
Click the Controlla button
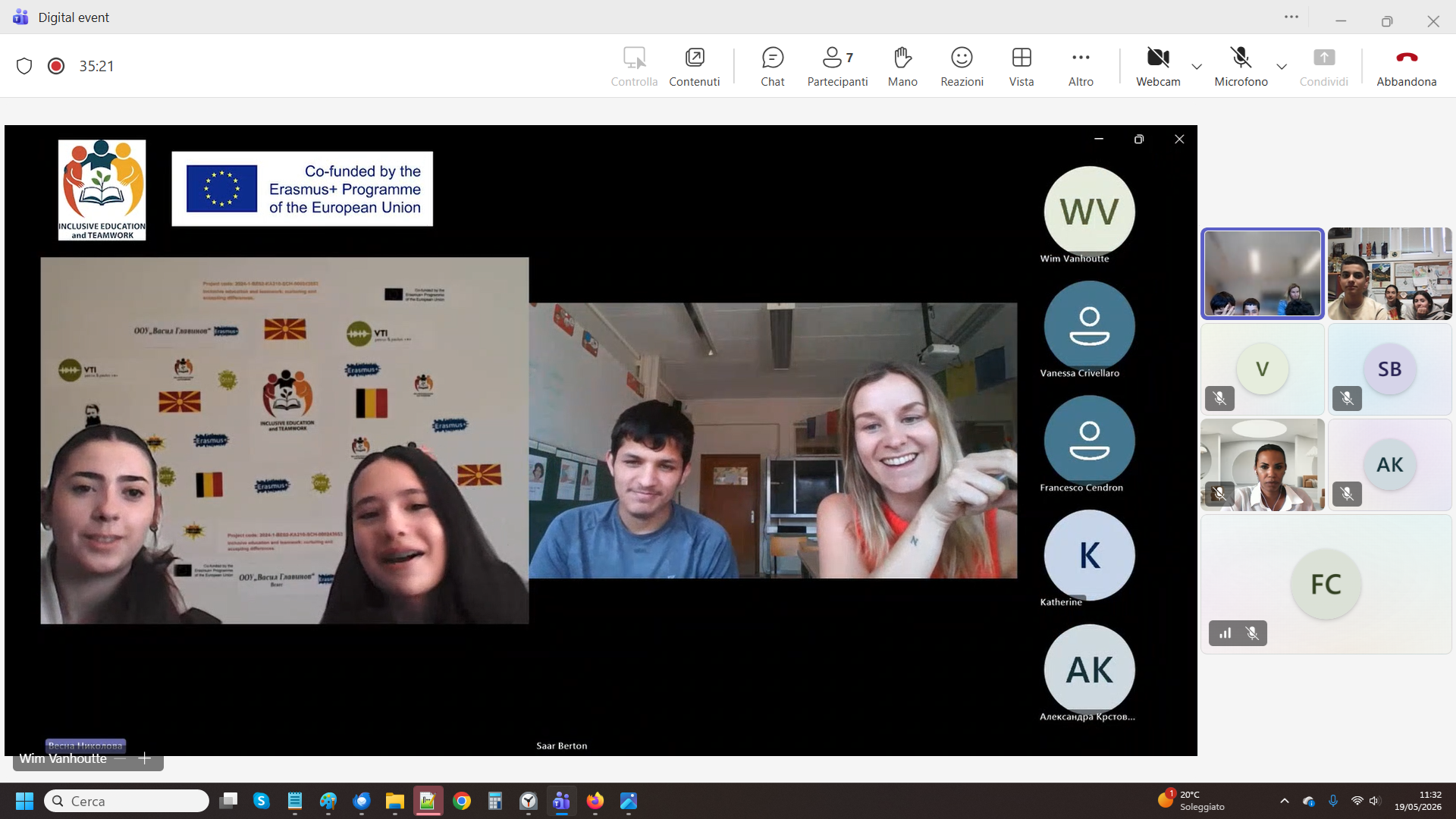pyautogui.click(x=634, y=67)
